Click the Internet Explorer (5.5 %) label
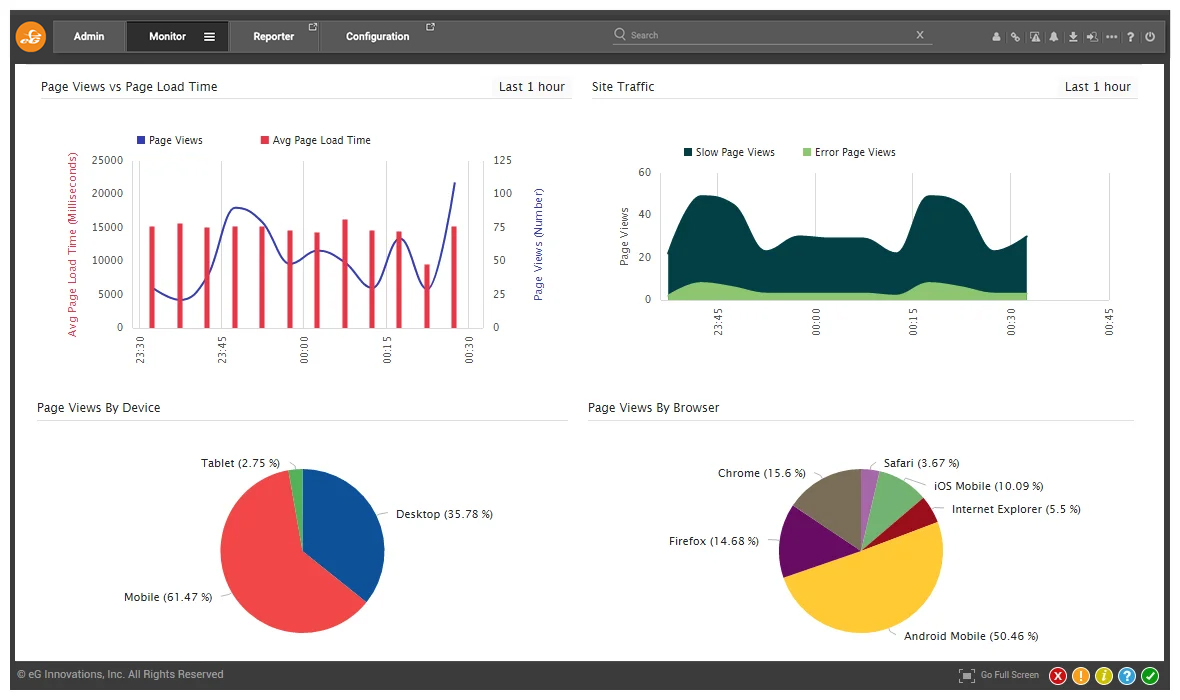1180x700 pixels. pyautogui.click(x=1016, y=510)
